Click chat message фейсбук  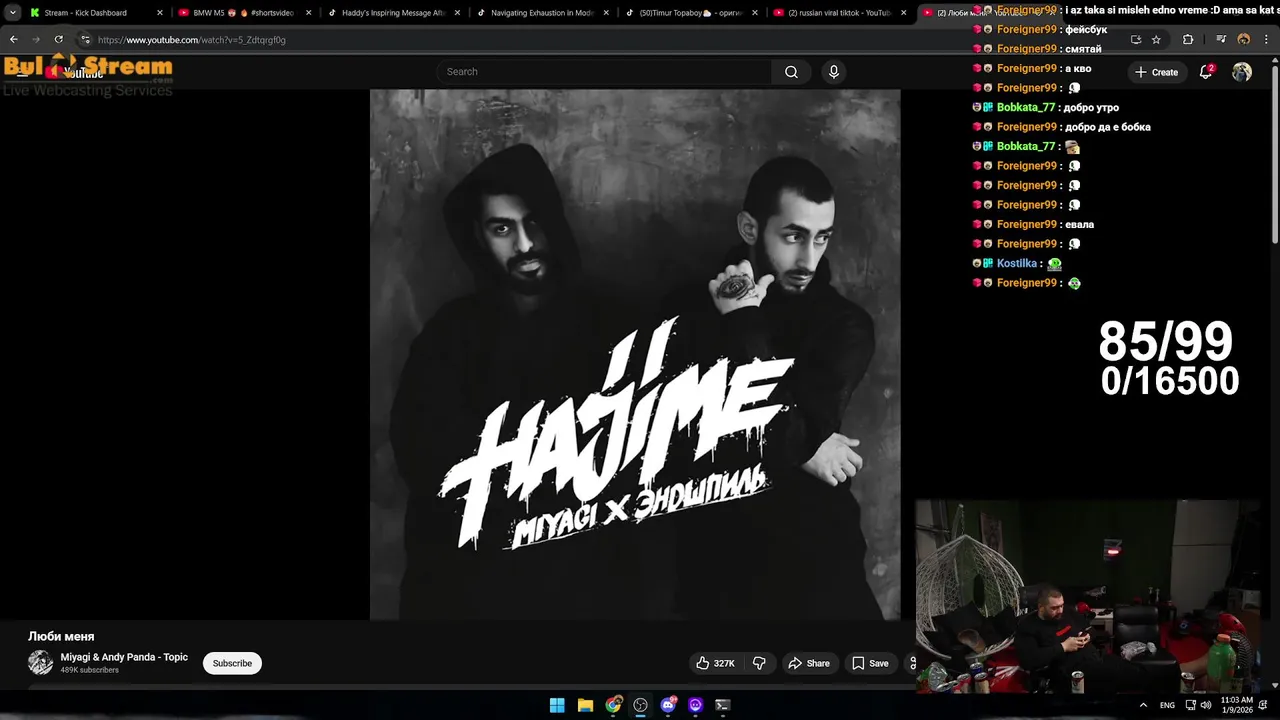coord(1086,29)
